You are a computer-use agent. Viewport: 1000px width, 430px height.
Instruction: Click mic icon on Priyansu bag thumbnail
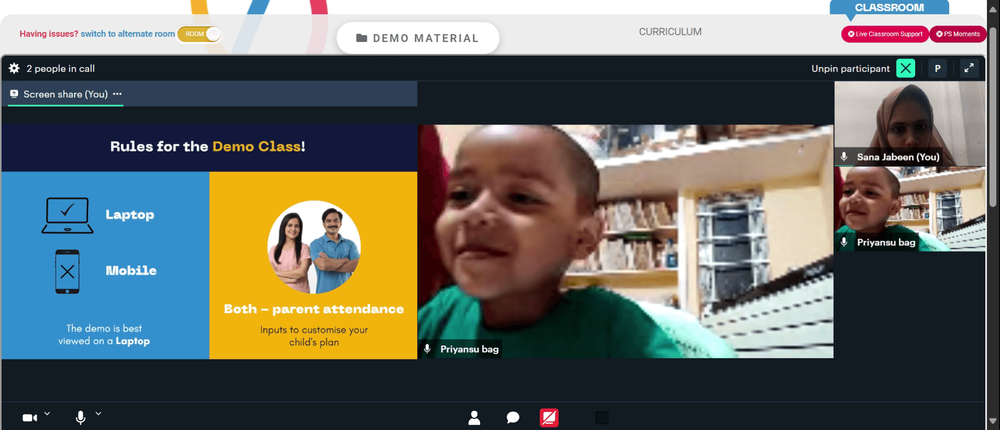[844, 242]
